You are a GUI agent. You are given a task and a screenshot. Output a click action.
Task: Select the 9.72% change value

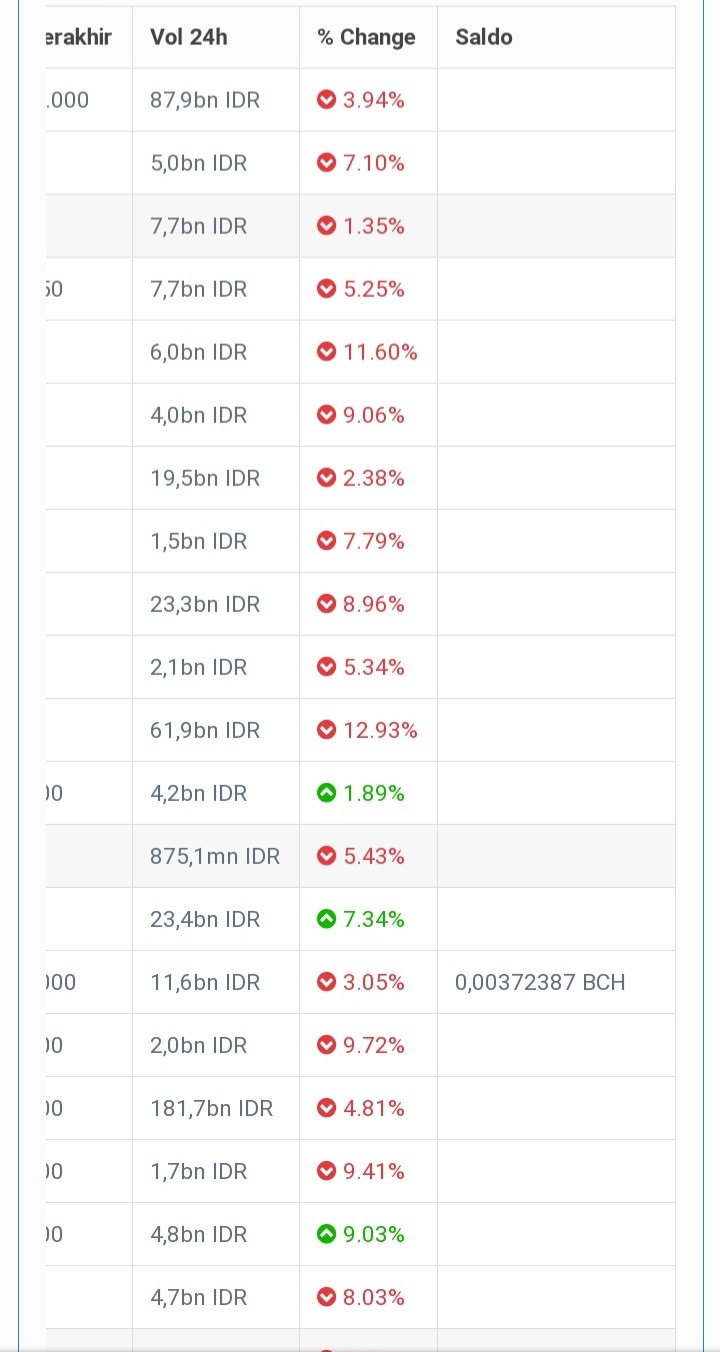(374, 1045)
